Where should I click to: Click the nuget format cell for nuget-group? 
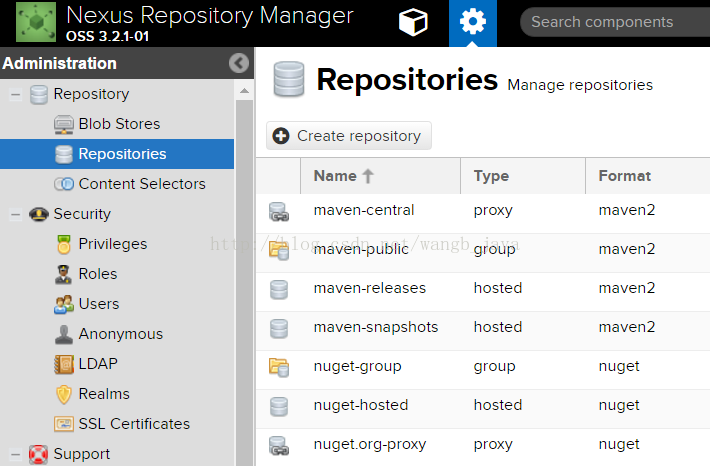619,366
